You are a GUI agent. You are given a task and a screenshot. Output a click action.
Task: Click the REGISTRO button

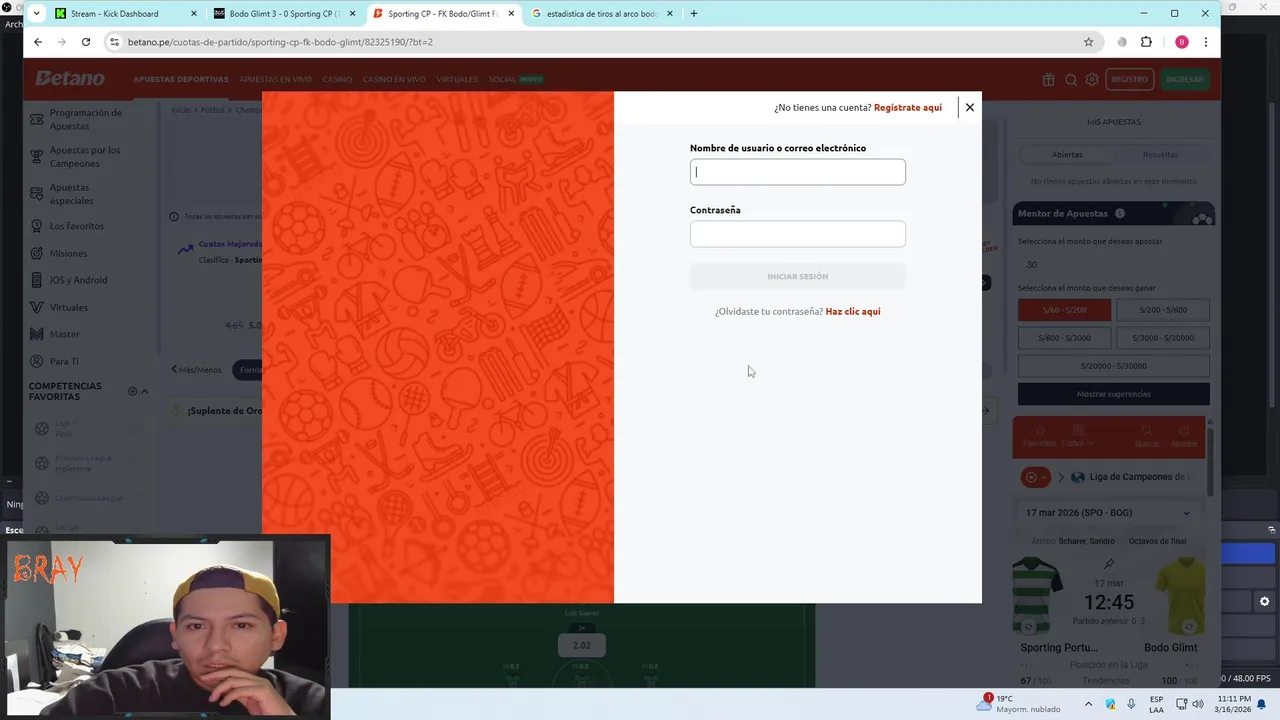coord(1129,79)
